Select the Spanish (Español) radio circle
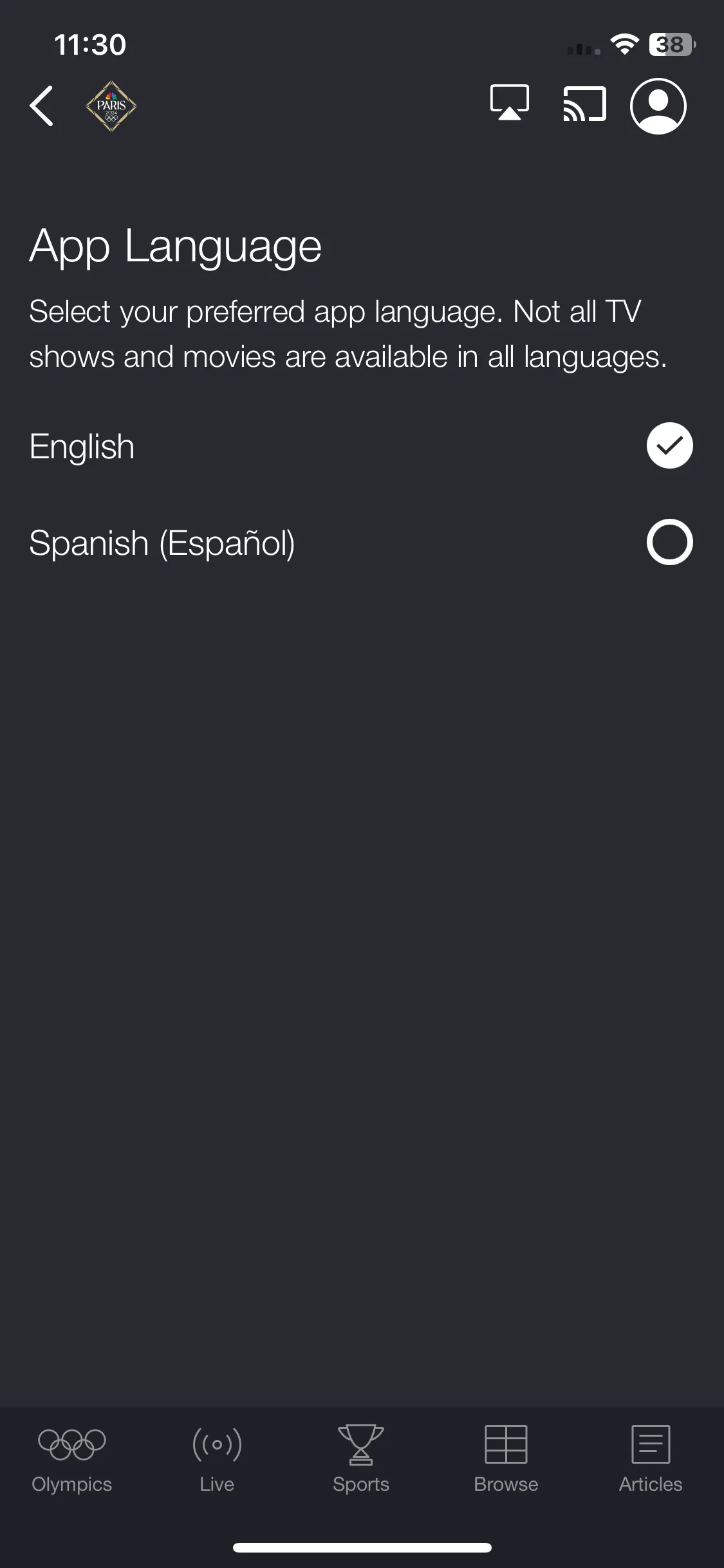The height and width of the screenshot is (1568, 724). pyautogui.click(x=669, y=542)
